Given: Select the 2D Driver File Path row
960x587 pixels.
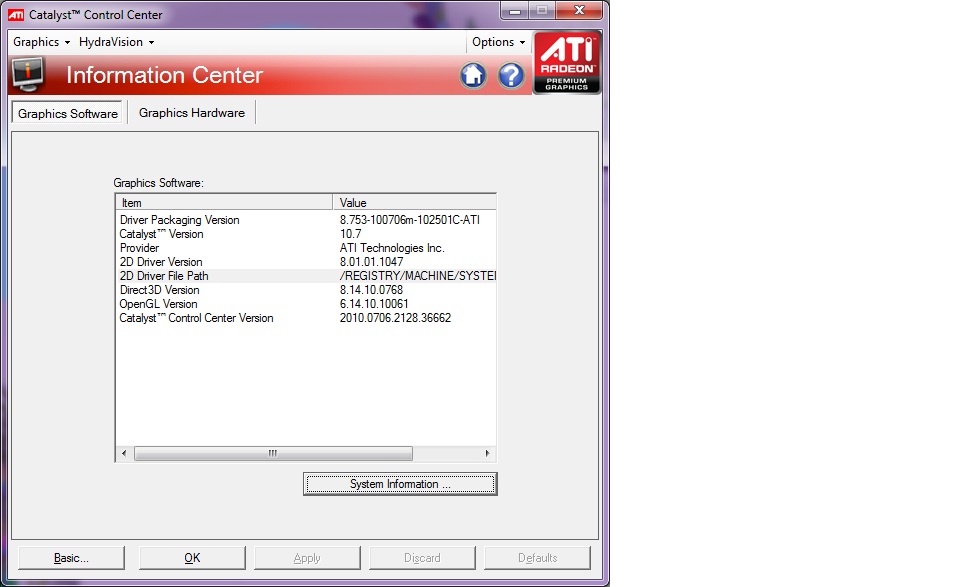Looking at the screenshot, I should (306, 276).
